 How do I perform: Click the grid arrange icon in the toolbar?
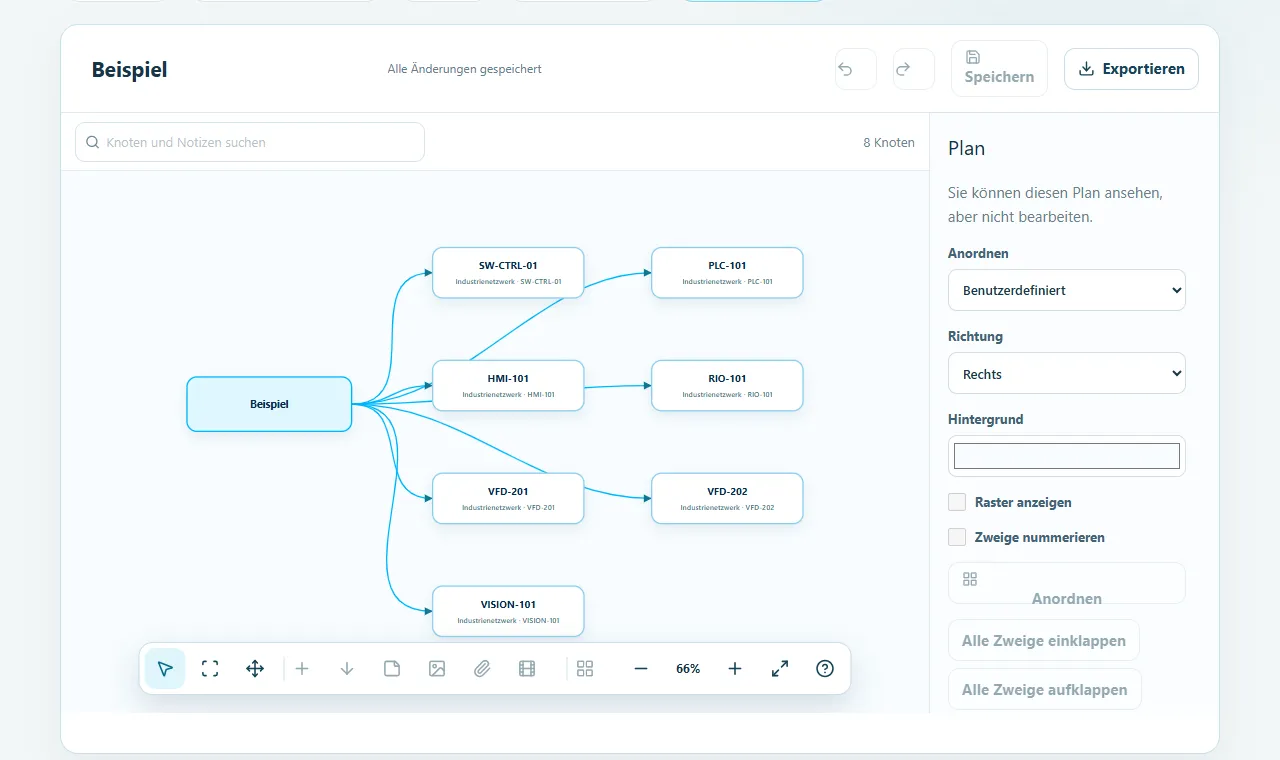(585, 669)
